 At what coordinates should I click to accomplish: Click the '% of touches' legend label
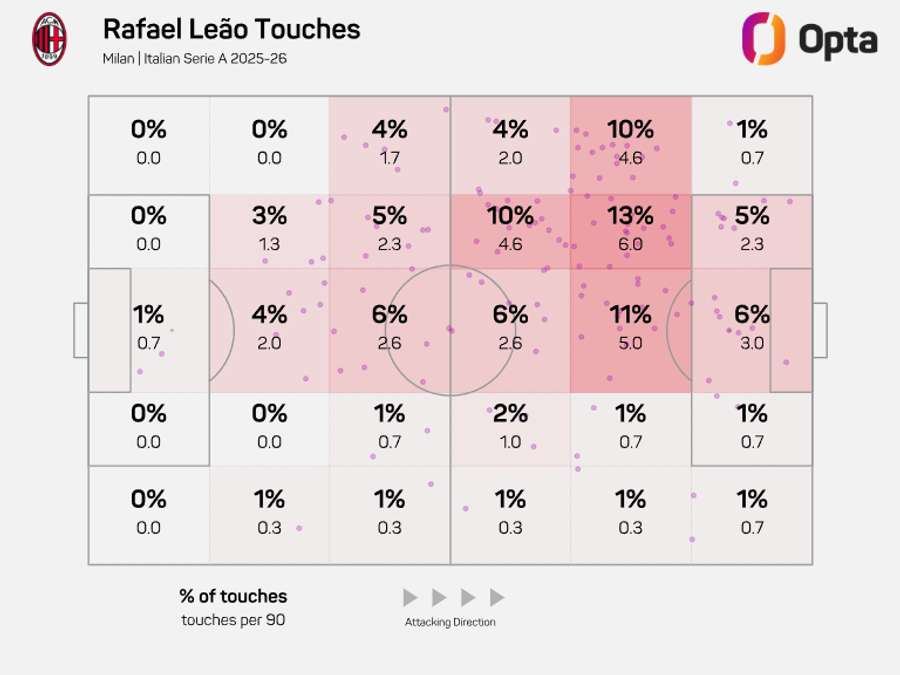[x=233, y=596]
